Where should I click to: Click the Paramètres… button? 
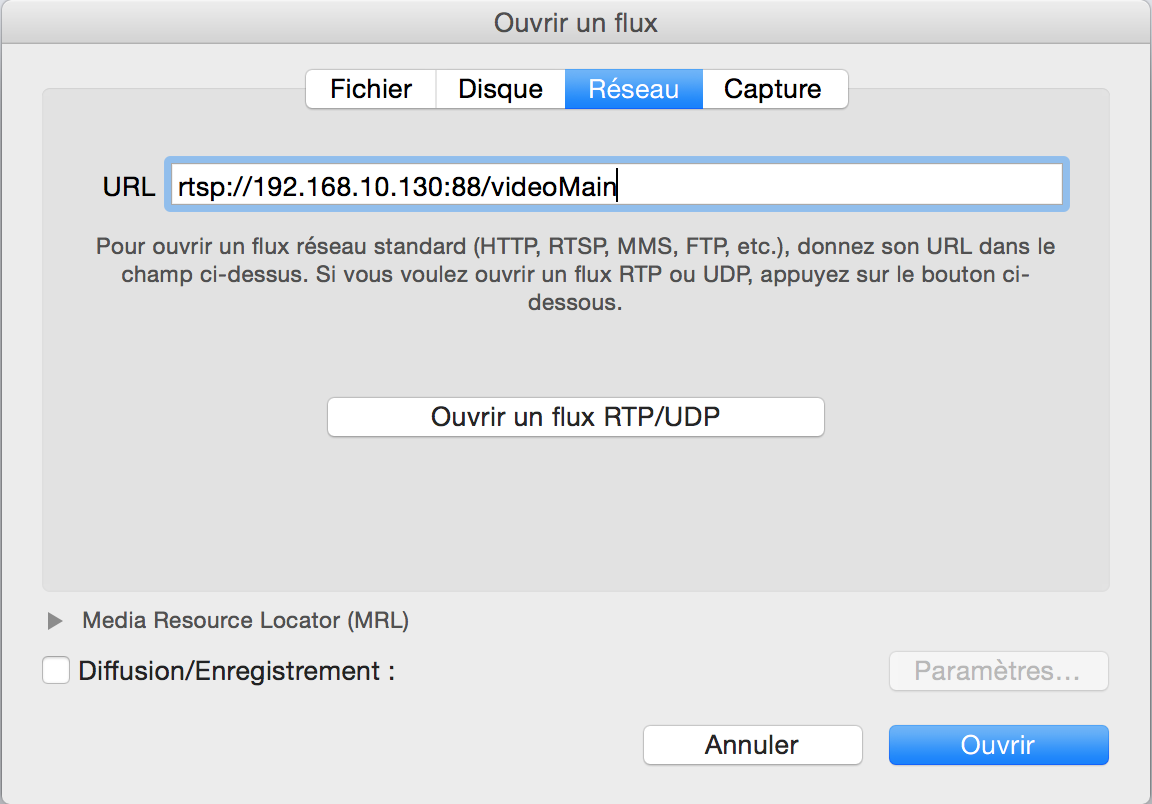coord(998,671)
